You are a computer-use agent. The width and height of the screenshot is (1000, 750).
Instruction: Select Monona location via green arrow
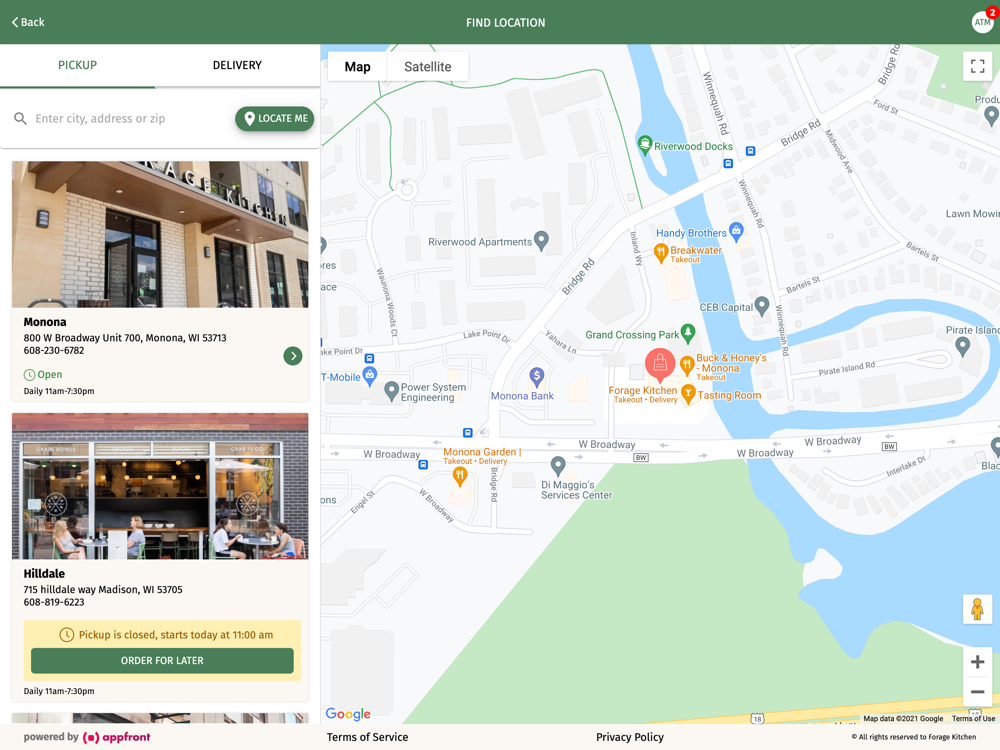[293, 356]
